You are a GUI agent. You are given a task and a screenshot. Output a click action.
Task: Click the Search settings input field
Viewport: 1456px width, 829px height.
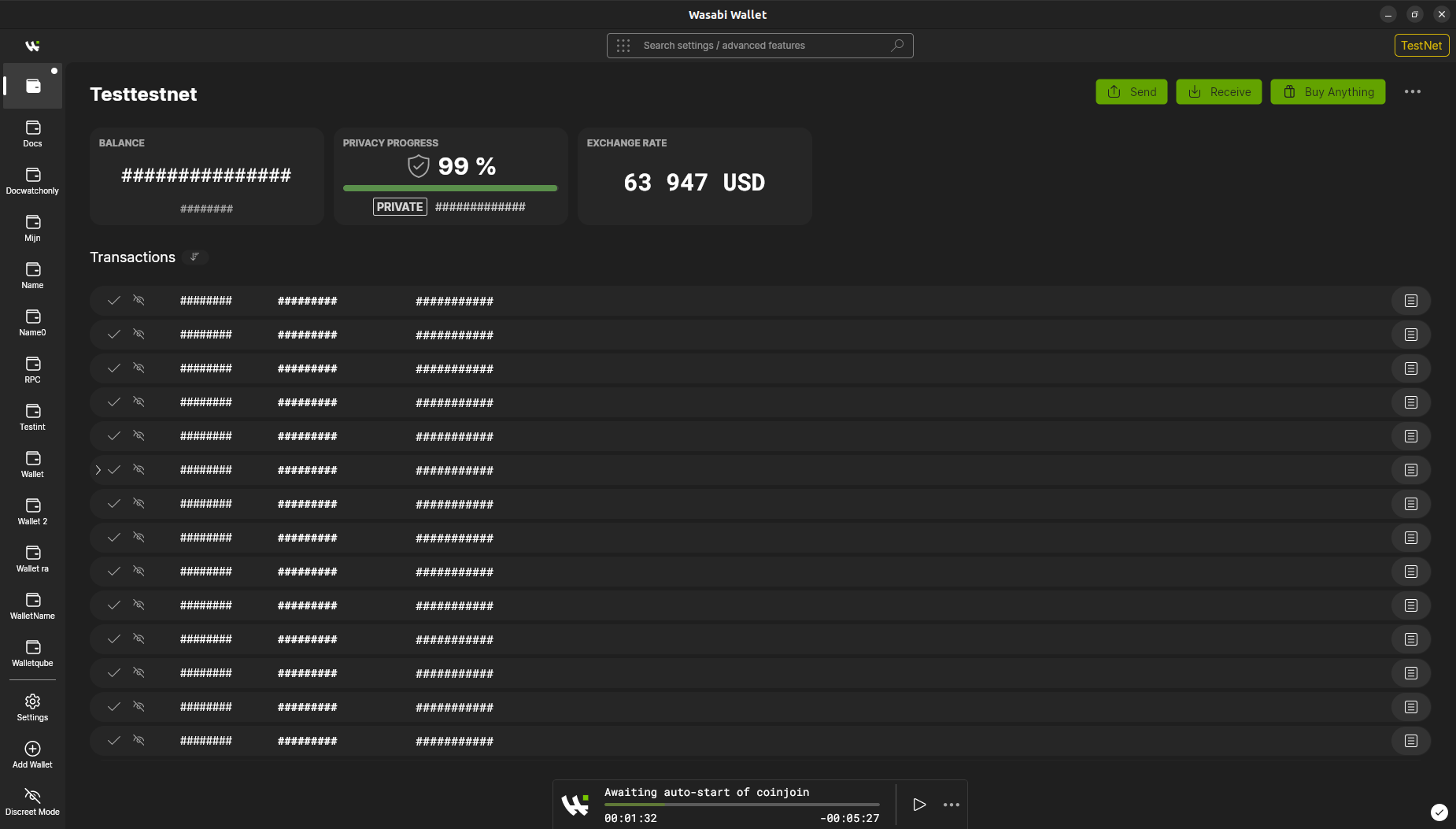760,46
